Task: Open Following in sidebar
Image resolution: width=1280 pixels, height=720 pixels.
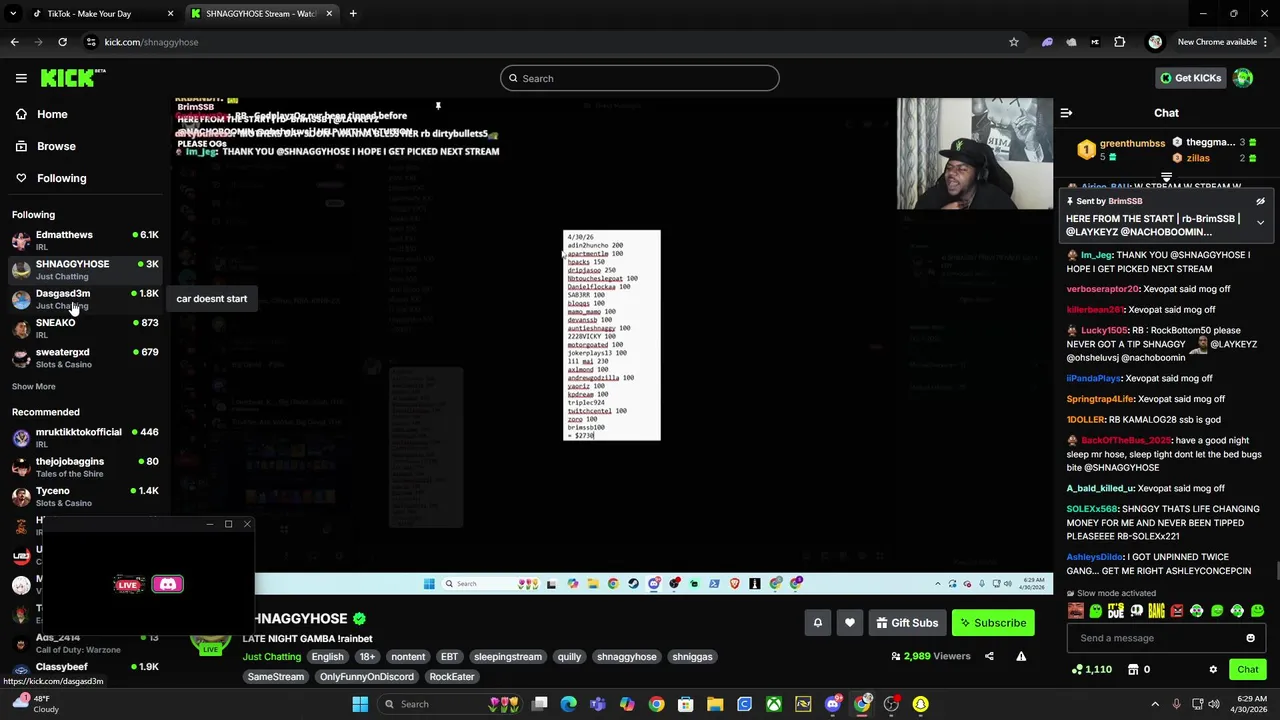Action: pyautogui.click(x=50, y=178)
